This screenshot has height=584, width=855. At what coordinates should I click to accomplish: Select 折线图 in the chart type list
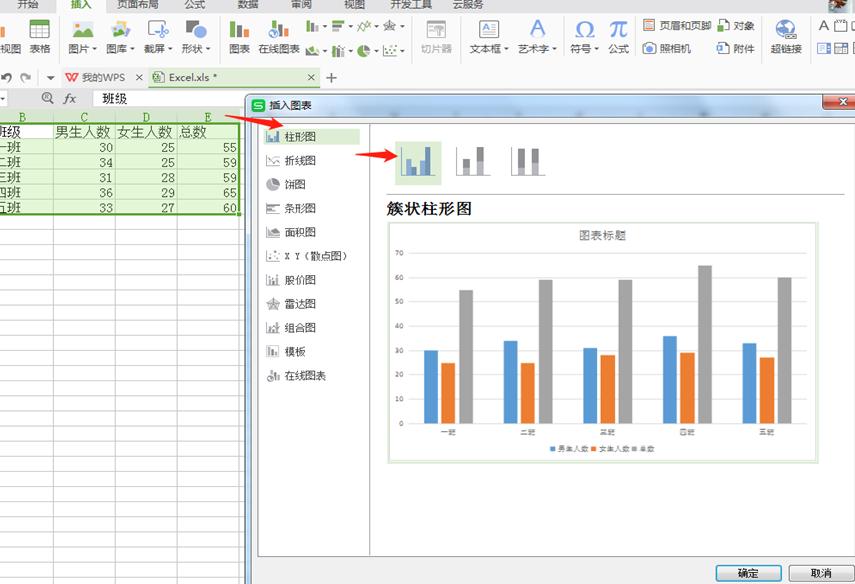292,159
